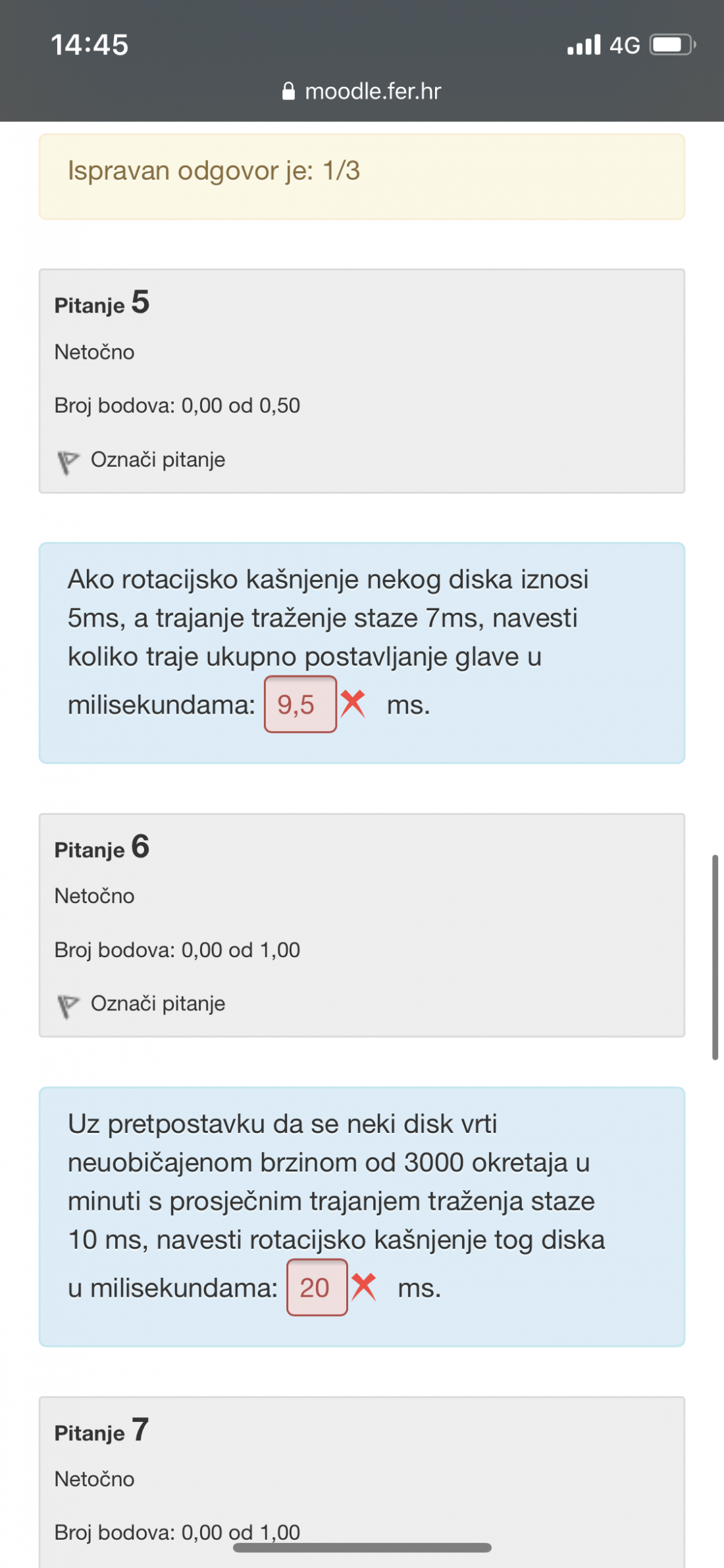Click the flag icon in Pitanje 5
The height and width of the screenshot is (1568, 724).
68,462
